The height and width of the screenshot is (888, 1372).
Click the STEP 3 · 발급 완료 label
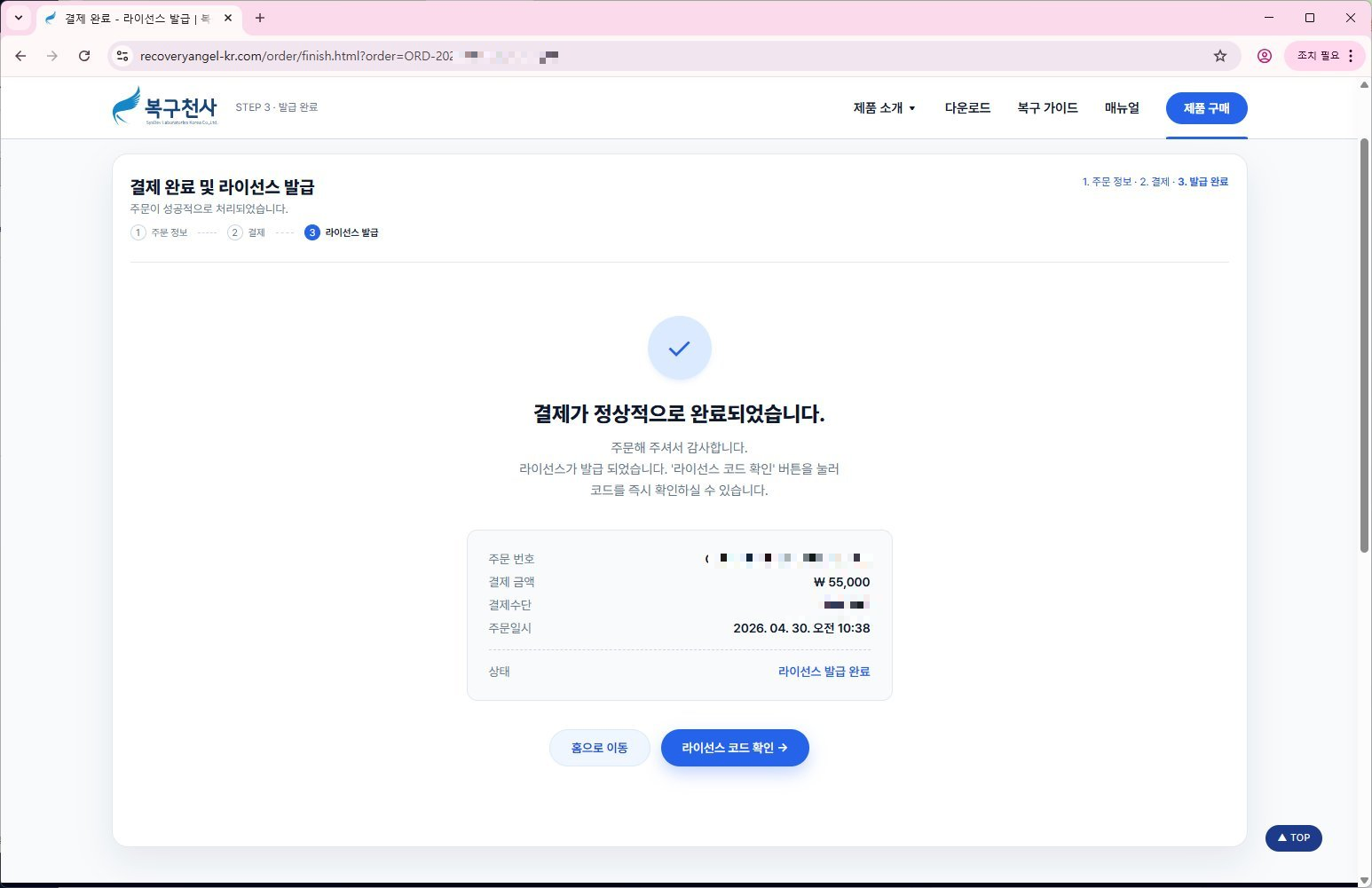tap(277, 107)
